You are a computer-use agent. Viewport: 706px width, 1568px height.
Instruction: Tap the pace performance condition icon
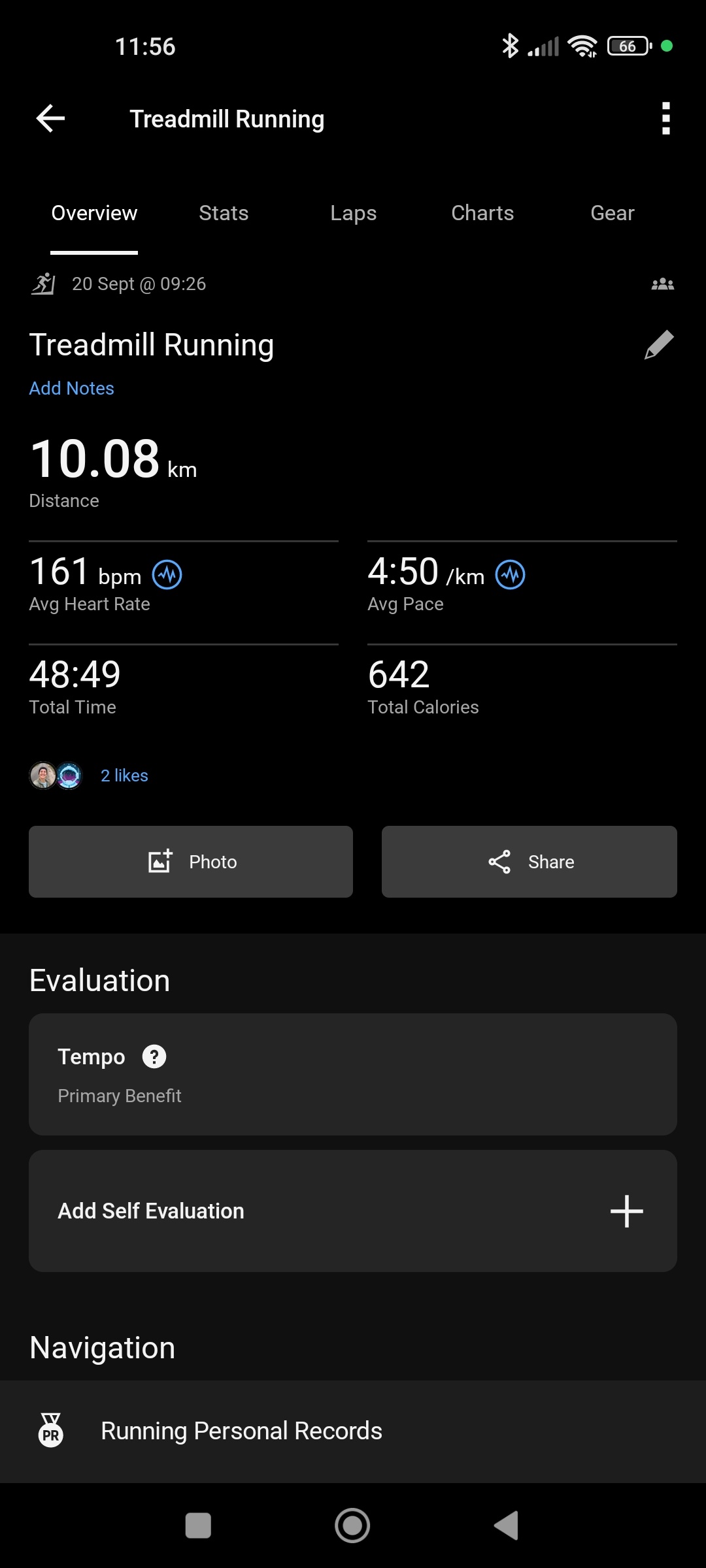[x=510, y=575]
